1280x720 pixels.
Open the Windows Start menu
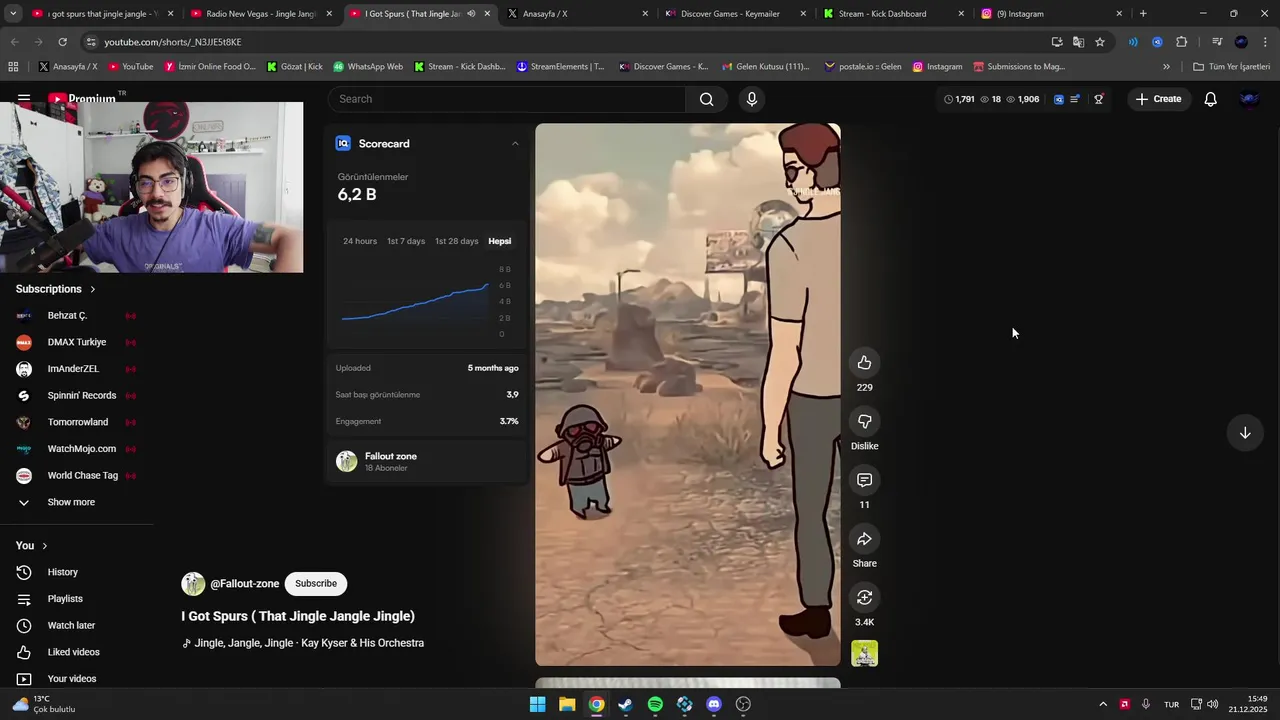537,704
